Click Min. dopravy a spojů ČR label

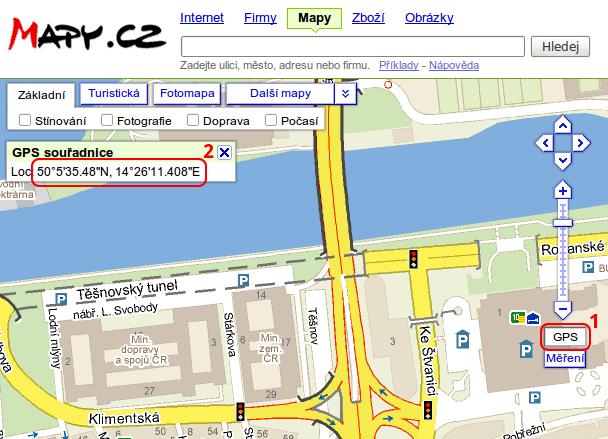[x=142, y=350]
